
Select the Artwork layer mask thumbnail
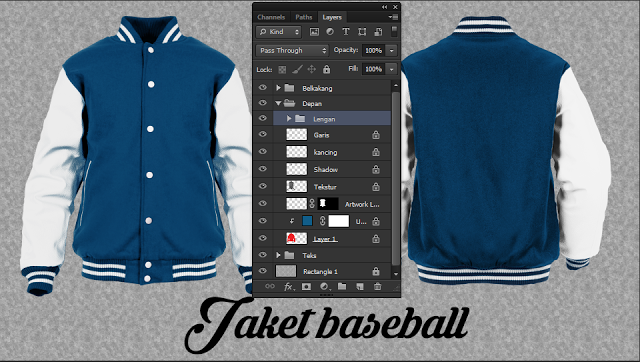328,204
